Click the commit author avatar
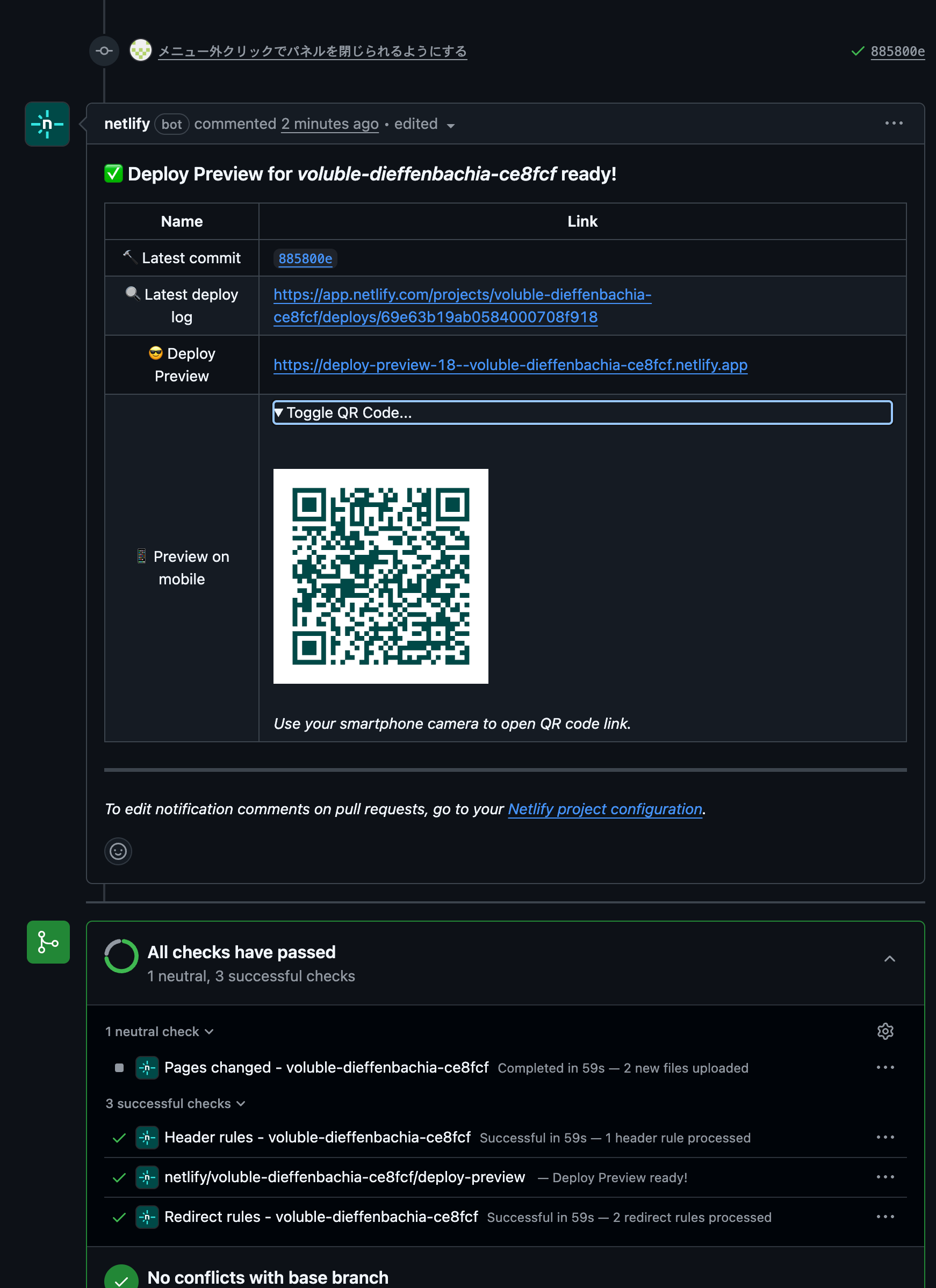 [140, 50]
